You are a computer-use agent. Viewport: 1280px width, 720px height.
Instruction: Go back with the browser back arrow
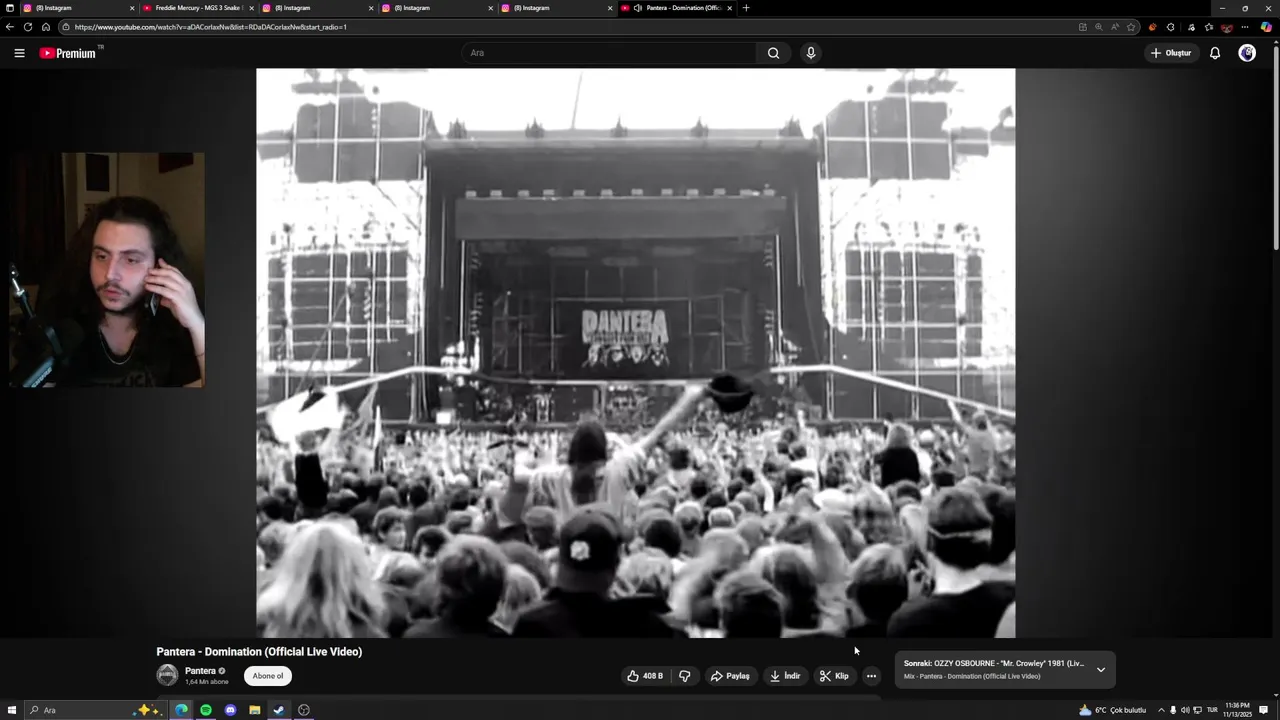[x=10, y=27]
